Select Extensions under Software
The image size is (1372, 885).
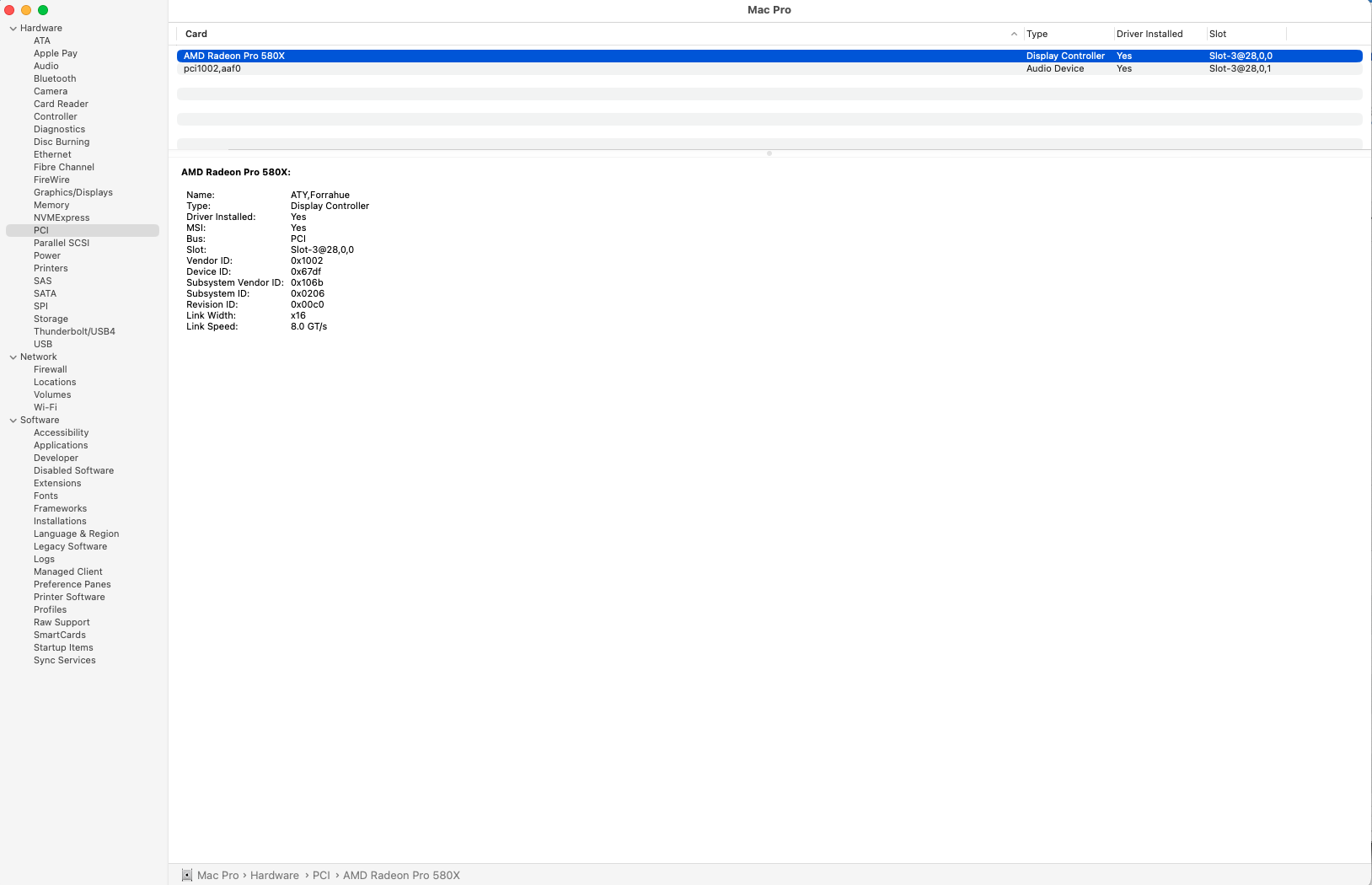(x=57, y=484)
